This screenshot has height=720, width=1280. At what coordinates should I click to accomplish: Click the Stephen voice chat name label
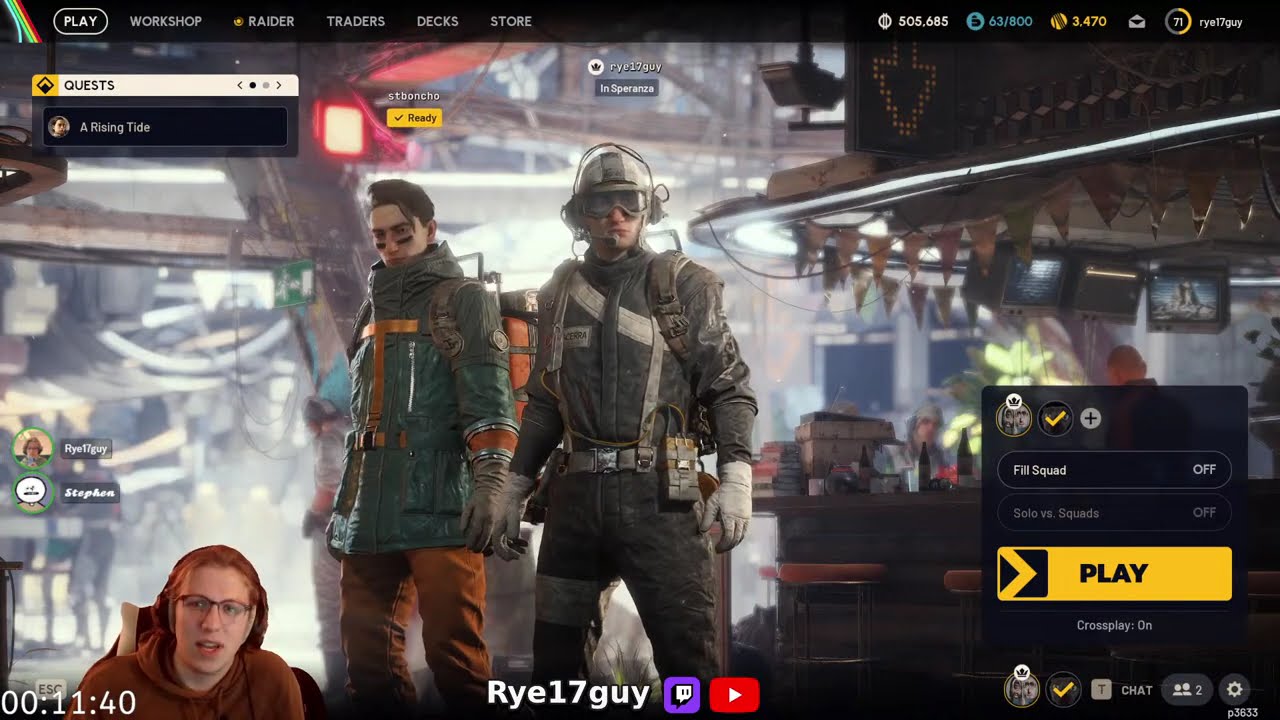pyautogui.click(x=90, y=493)
